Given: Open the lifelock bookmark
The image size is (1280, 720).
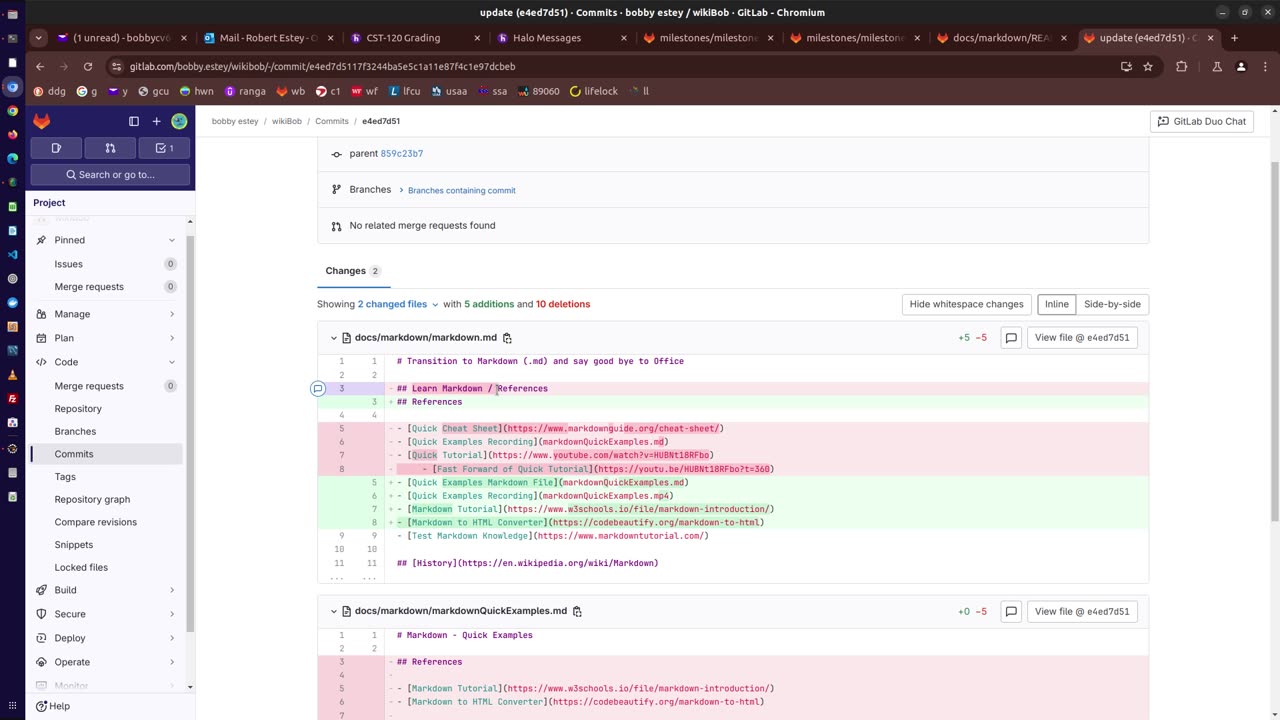Looking at the screenshot, I should coord(594,91).
